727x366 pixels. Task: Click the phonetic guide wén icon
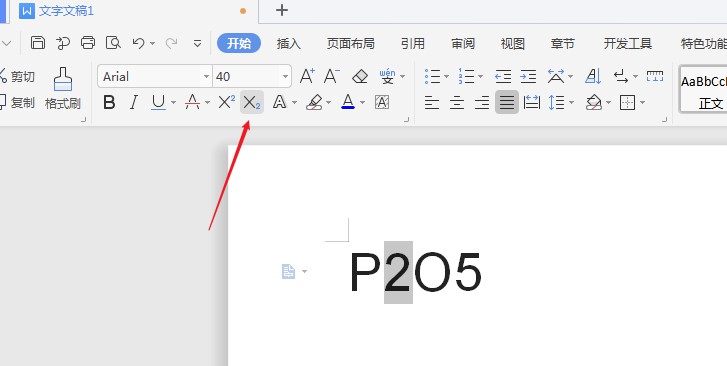click(387, 76)
